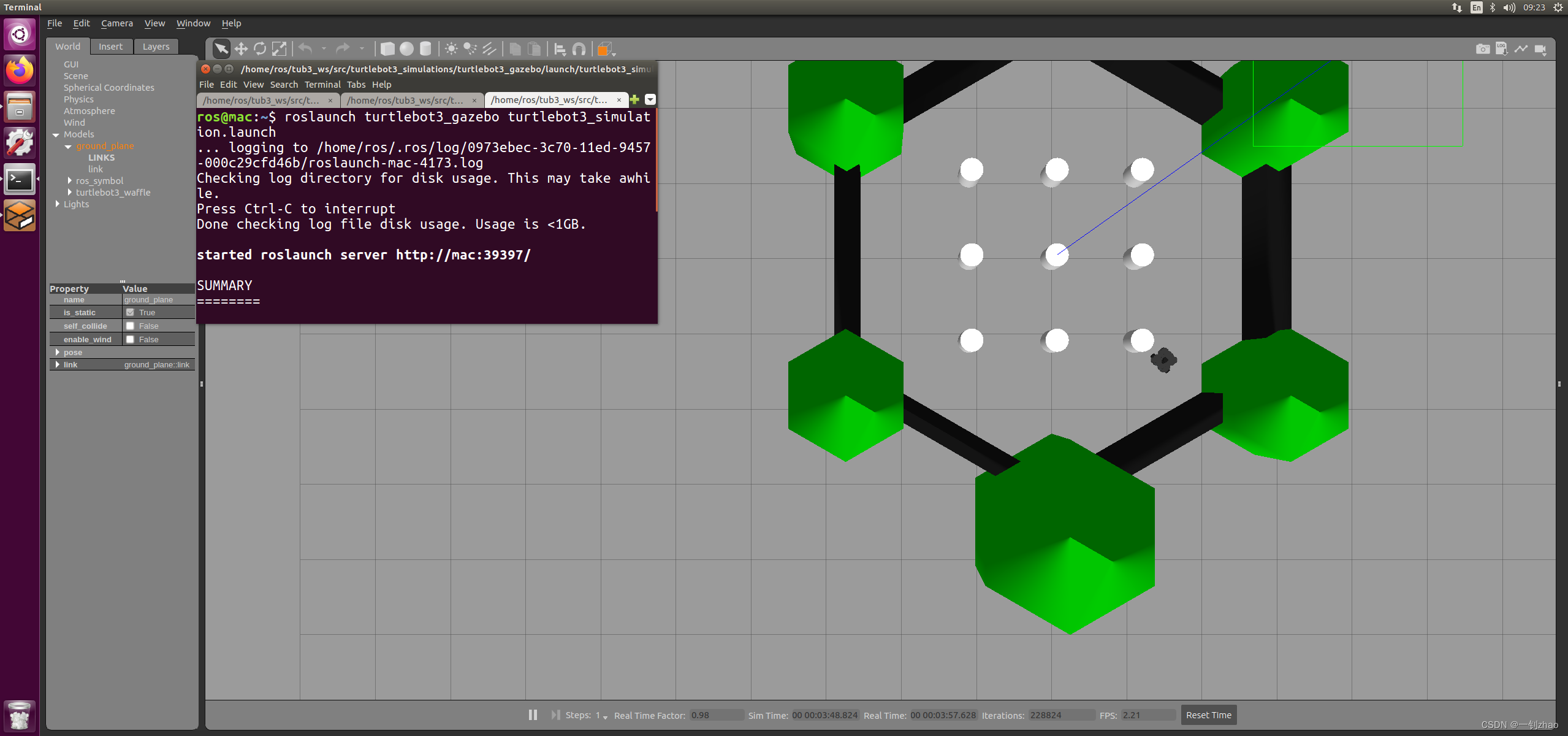Activate the Rotate mode tool
This screenshot has height=736, width=1568.
click(260, 49)
